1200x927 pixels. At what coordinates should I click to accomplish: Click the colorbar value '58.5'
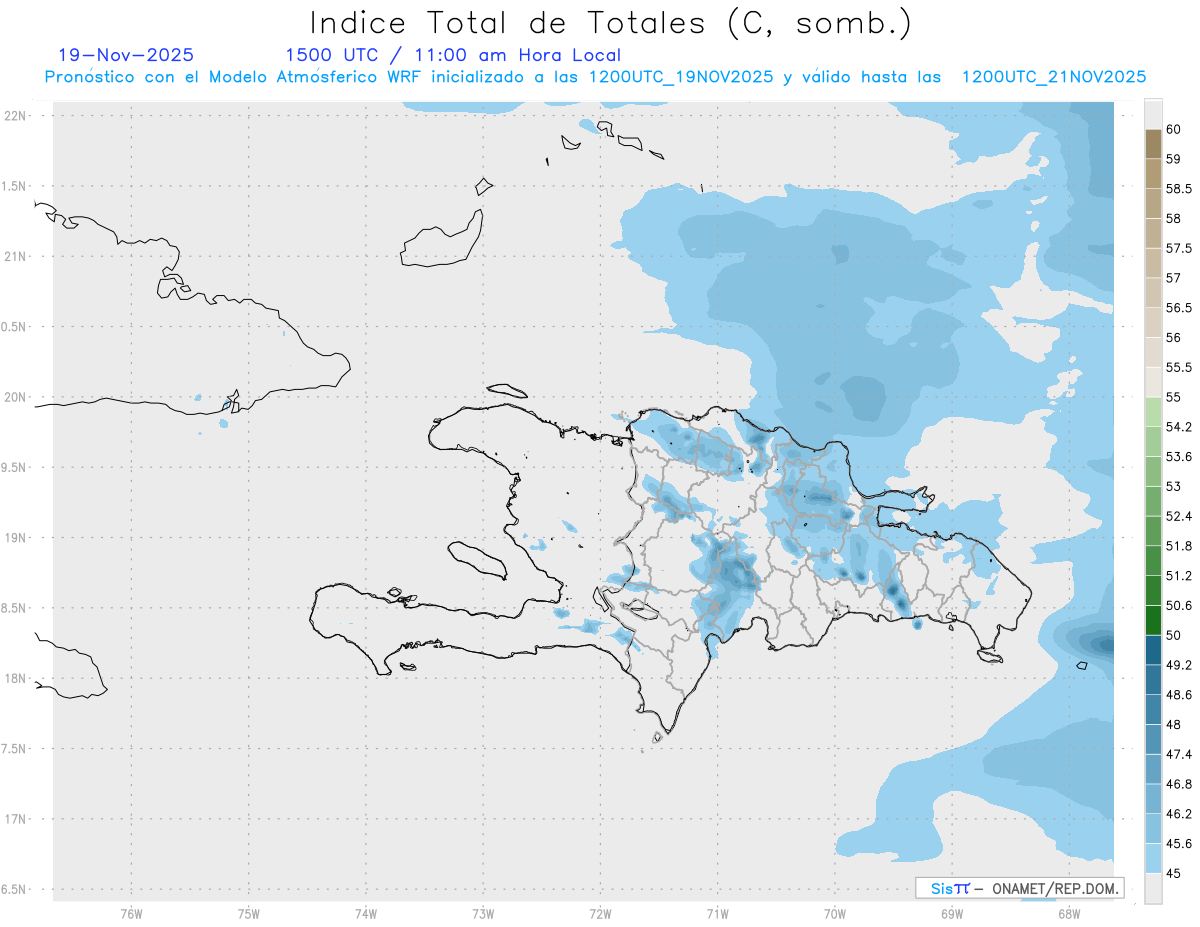point(1179,188)
